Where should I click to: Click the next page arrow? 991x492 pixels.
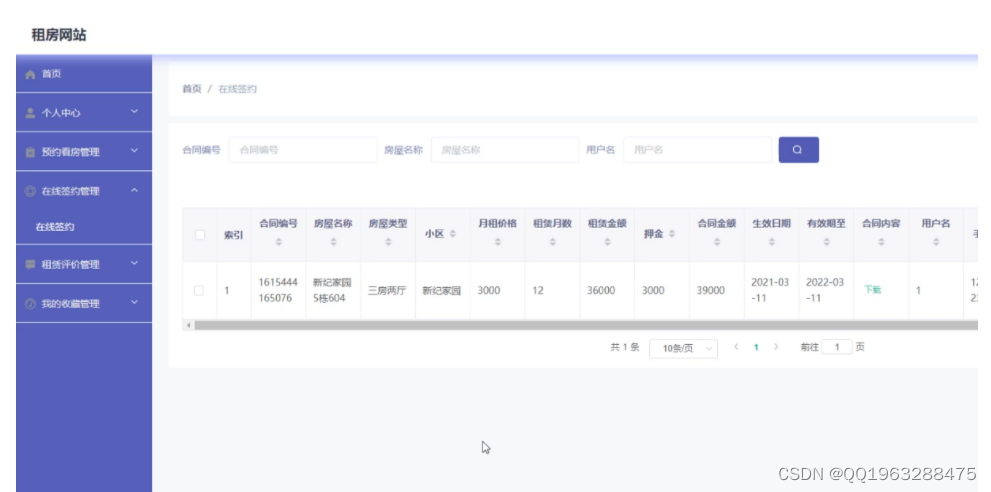[x=776, y=347]
